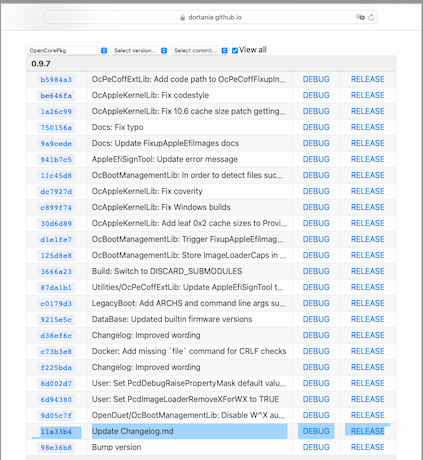Open commit 125d8e8 link
The height and width of the screenshot is (460, 423).
pos(56,256)
